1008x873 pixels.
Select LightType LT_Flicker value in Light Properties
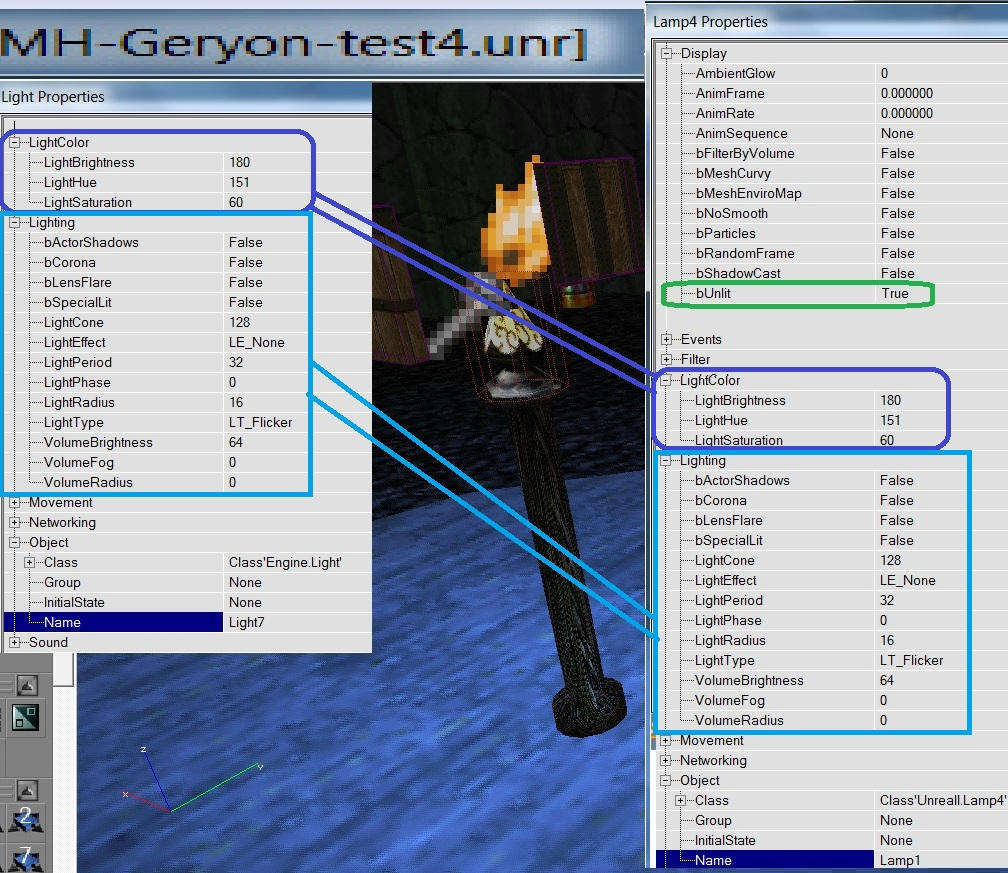tap(260, 422)
